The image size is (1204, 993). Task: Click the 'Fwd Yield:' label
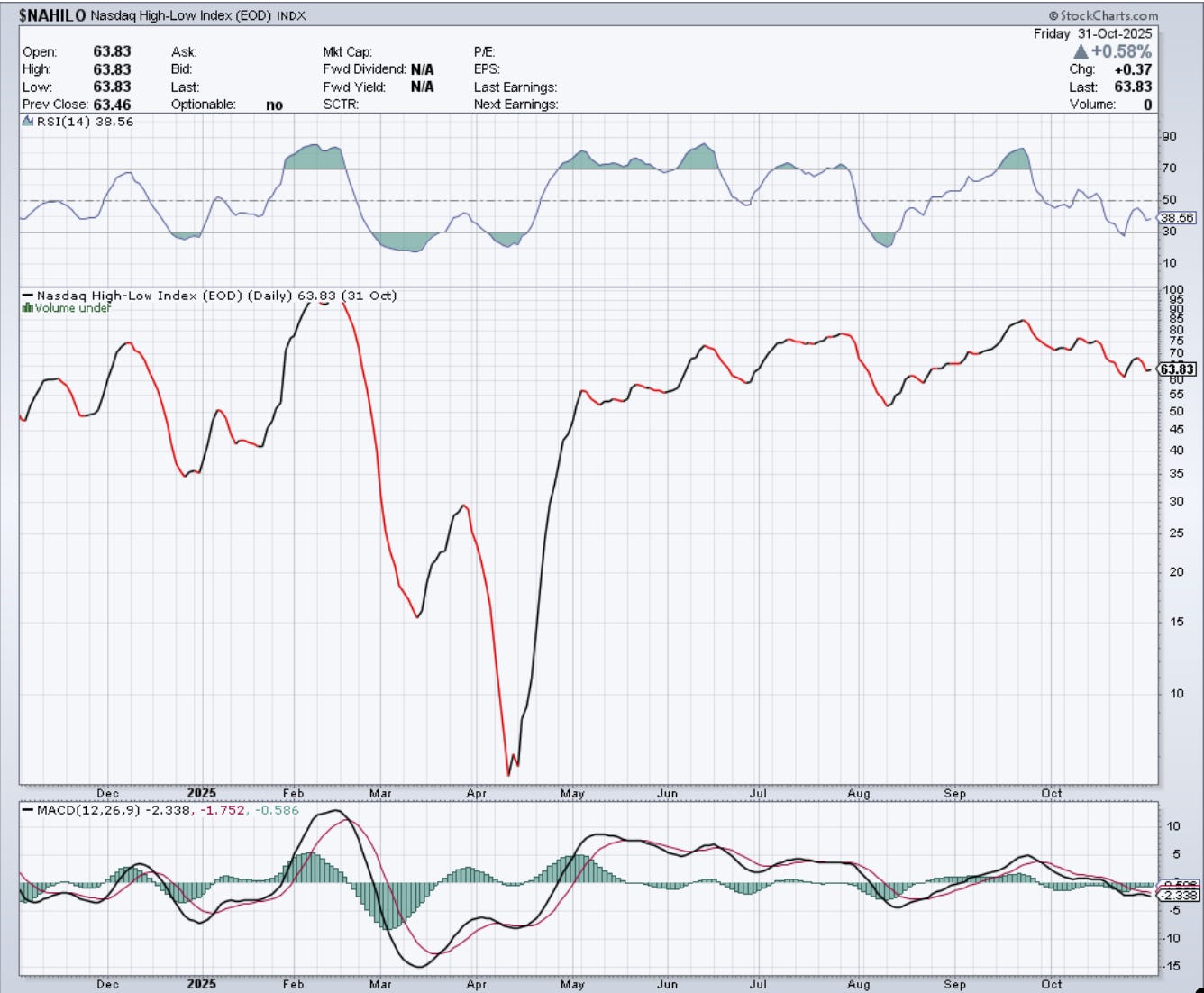(x=354, y=87)
